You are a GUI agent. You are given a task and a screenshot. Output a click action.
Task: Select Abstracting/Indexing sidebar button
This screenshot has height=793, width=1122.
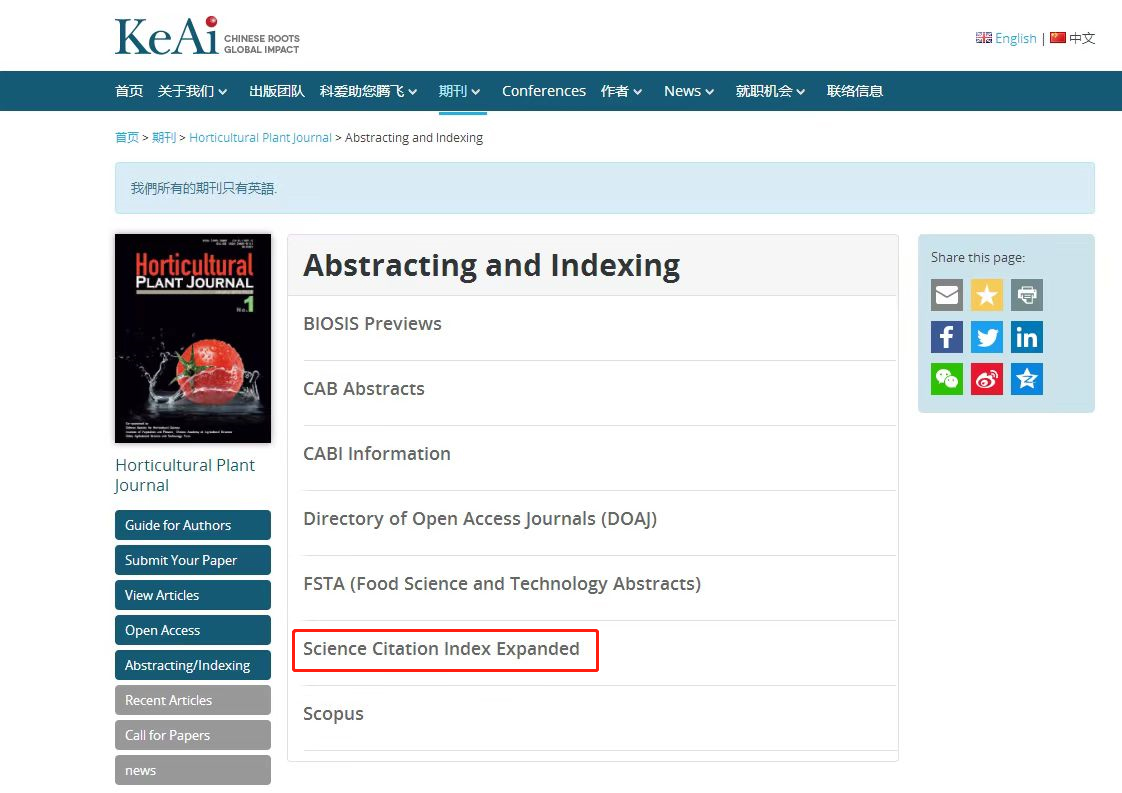click(x=193, y=666)
